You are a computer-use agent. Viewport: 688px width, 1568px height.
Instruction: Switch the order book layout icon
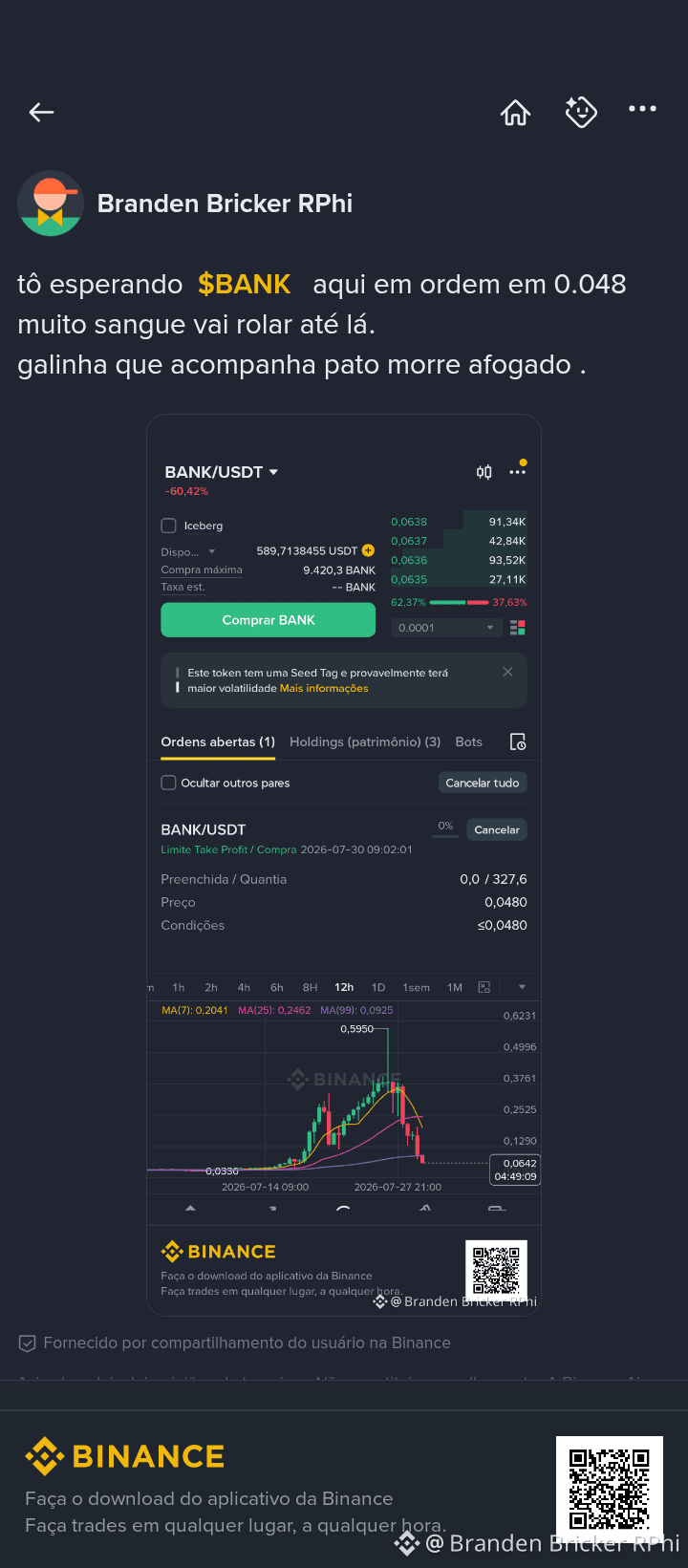click(x=518, y=628)
